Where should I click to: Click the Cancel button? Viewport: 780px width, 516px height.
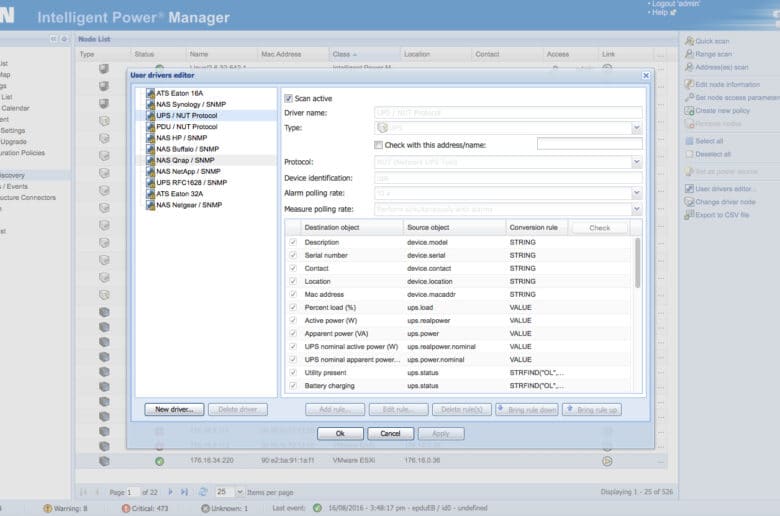pyautogui.click(x=390, y=433)
